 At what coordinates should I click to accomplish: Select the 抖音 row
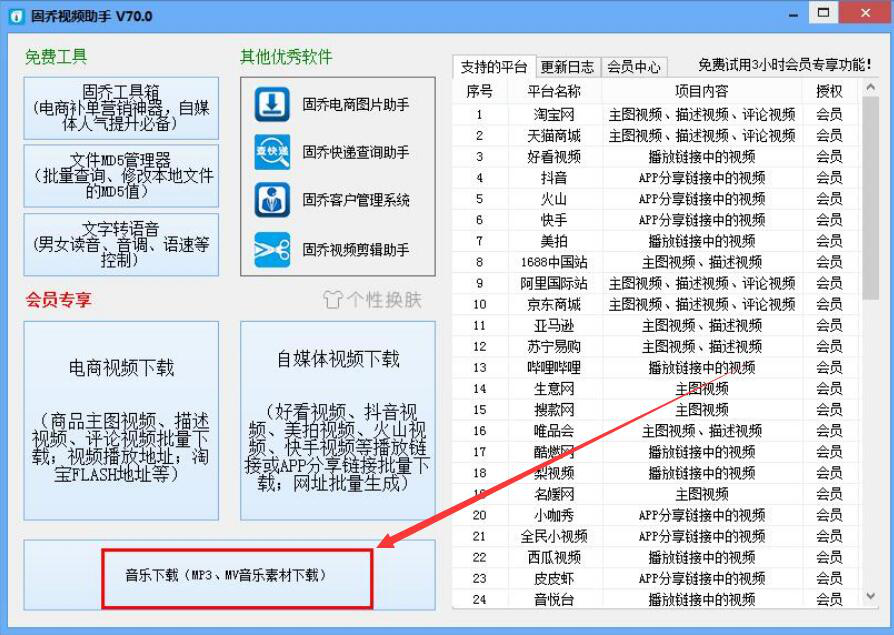click(656, 178)
